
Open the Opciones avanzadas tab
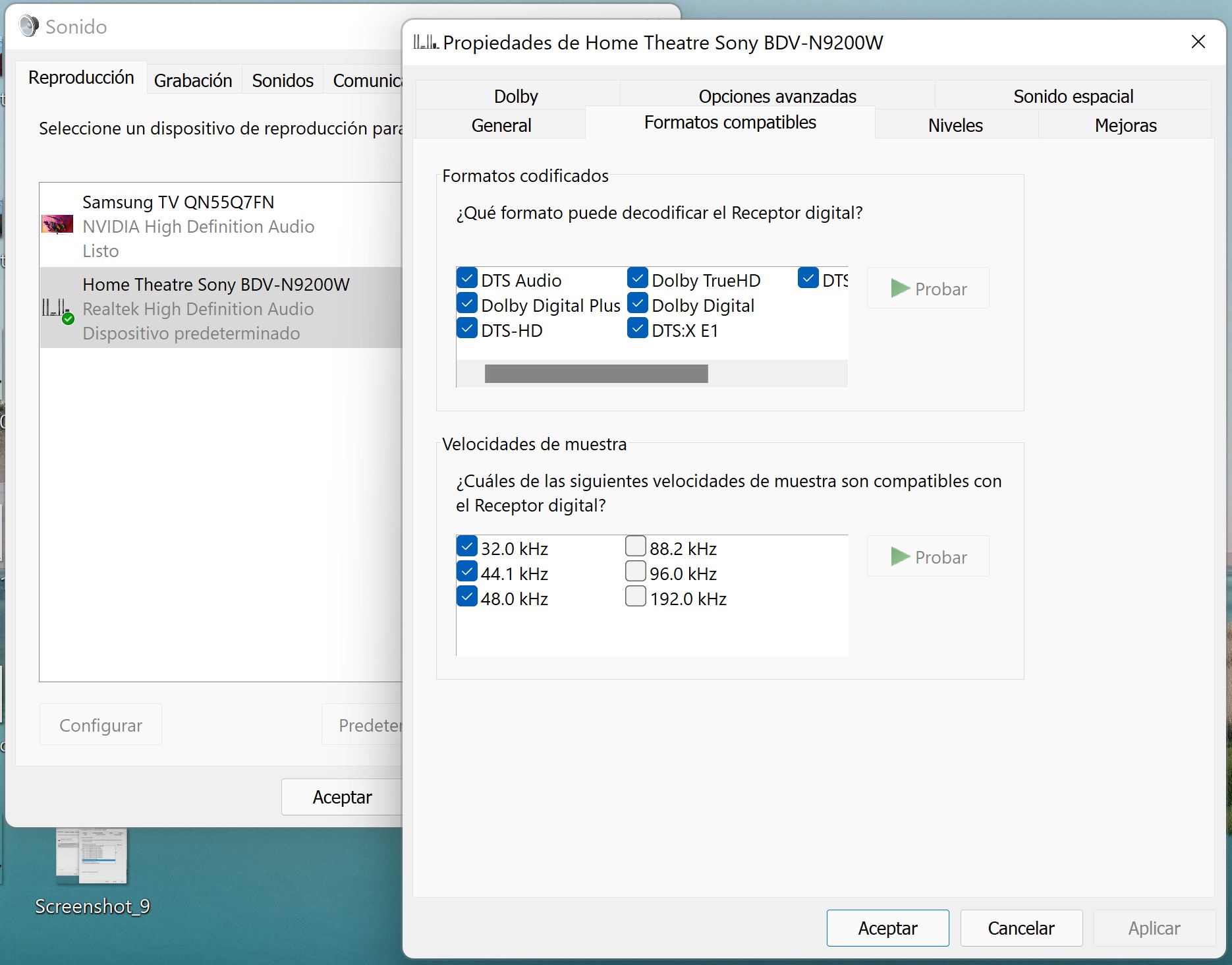(x=777, y=96)
